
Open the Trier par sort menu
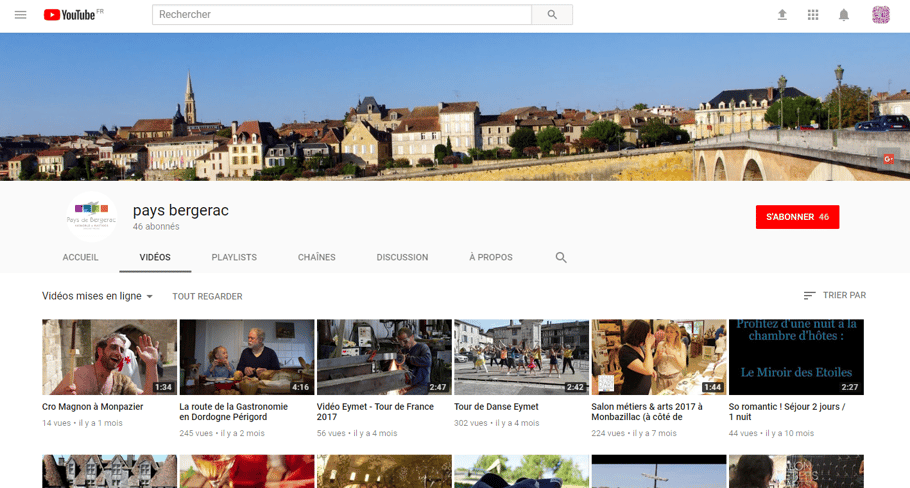coord(835,296)
